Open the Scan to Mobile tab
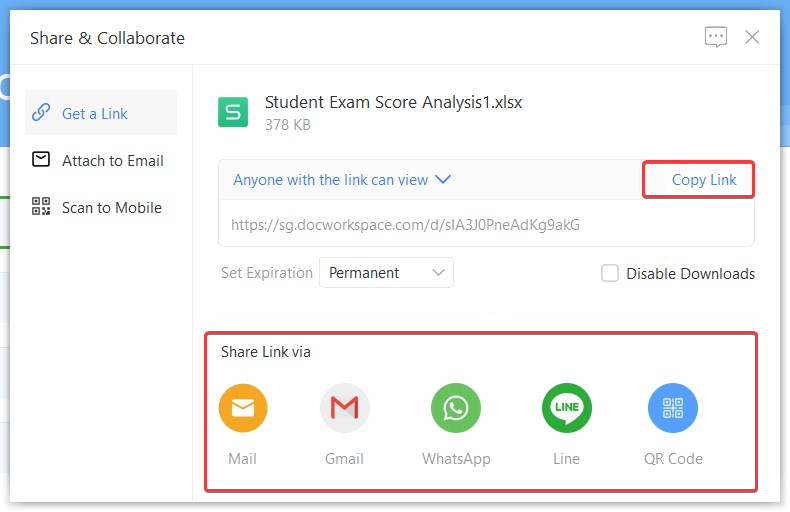This screenshot has height=512, width=790. [x=111, y=208]
